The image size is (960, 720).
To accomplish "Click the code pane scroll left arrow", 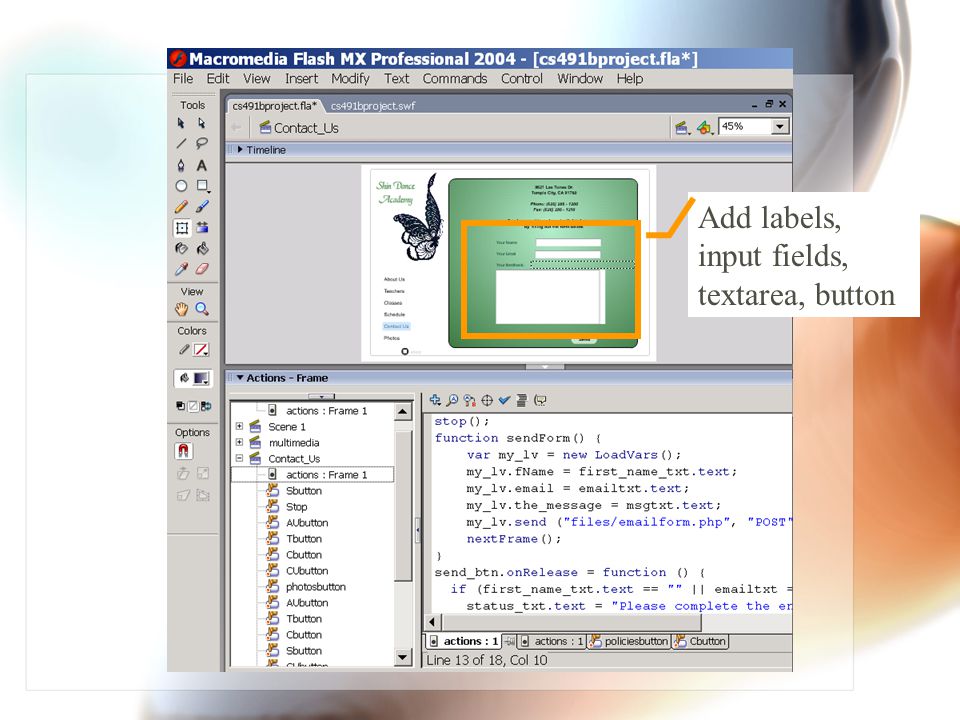I will [x=432, y=622].
